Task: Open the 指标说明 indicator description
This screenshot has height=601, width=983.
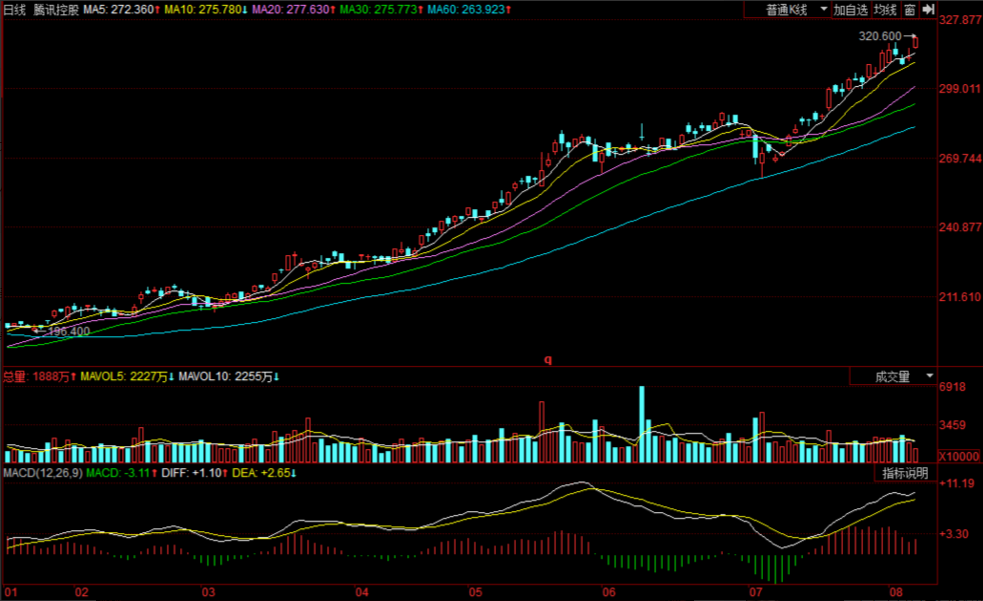Action: point(904,473)
